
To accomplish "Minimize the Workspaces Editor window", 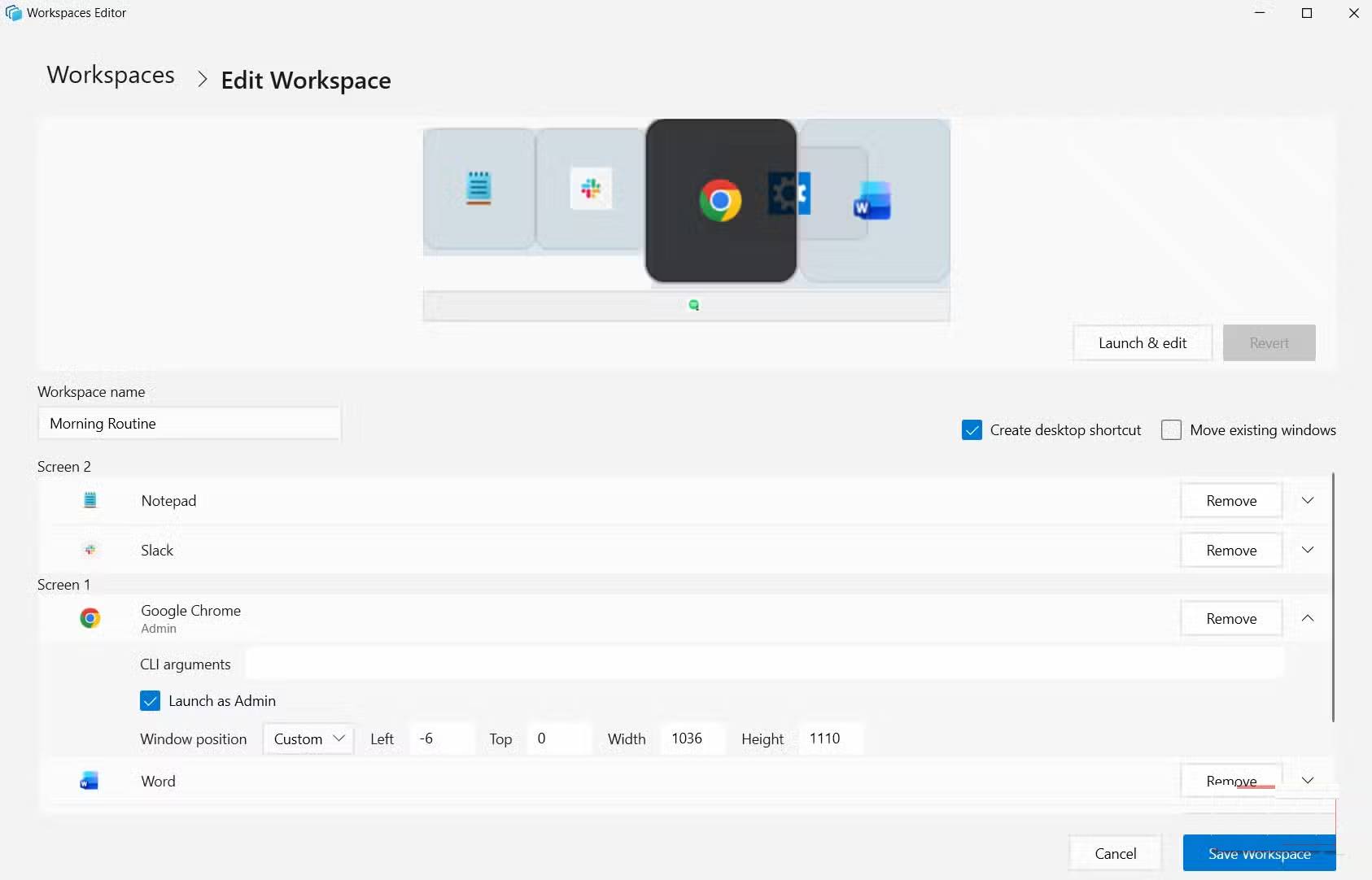I will [x=1260, y=13].
